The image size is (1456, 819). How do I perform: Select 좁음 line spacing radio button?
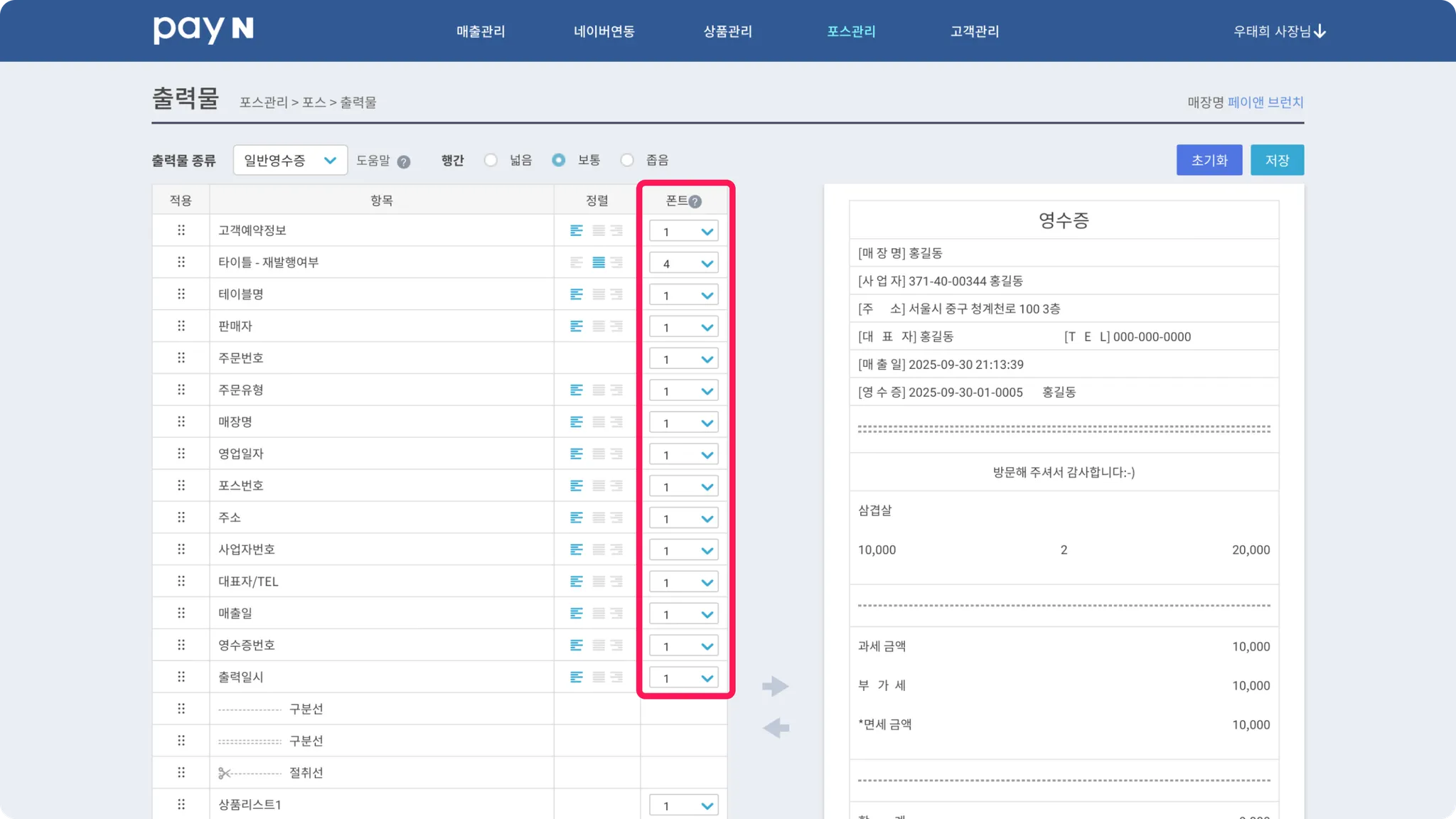pyautogui.click(x=627, y=160)
